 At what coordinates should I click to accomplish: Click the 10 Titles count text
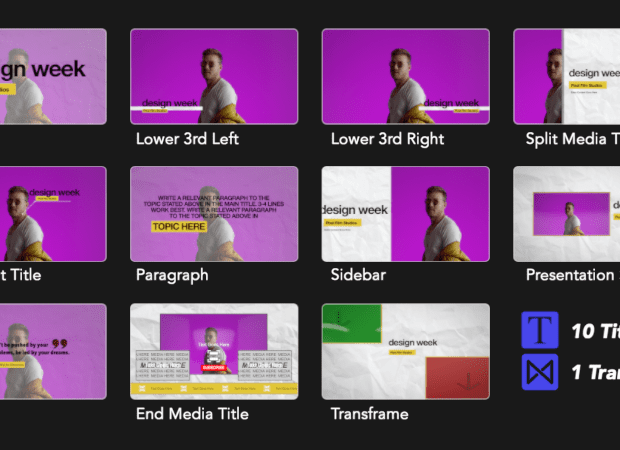coord(595,331)
